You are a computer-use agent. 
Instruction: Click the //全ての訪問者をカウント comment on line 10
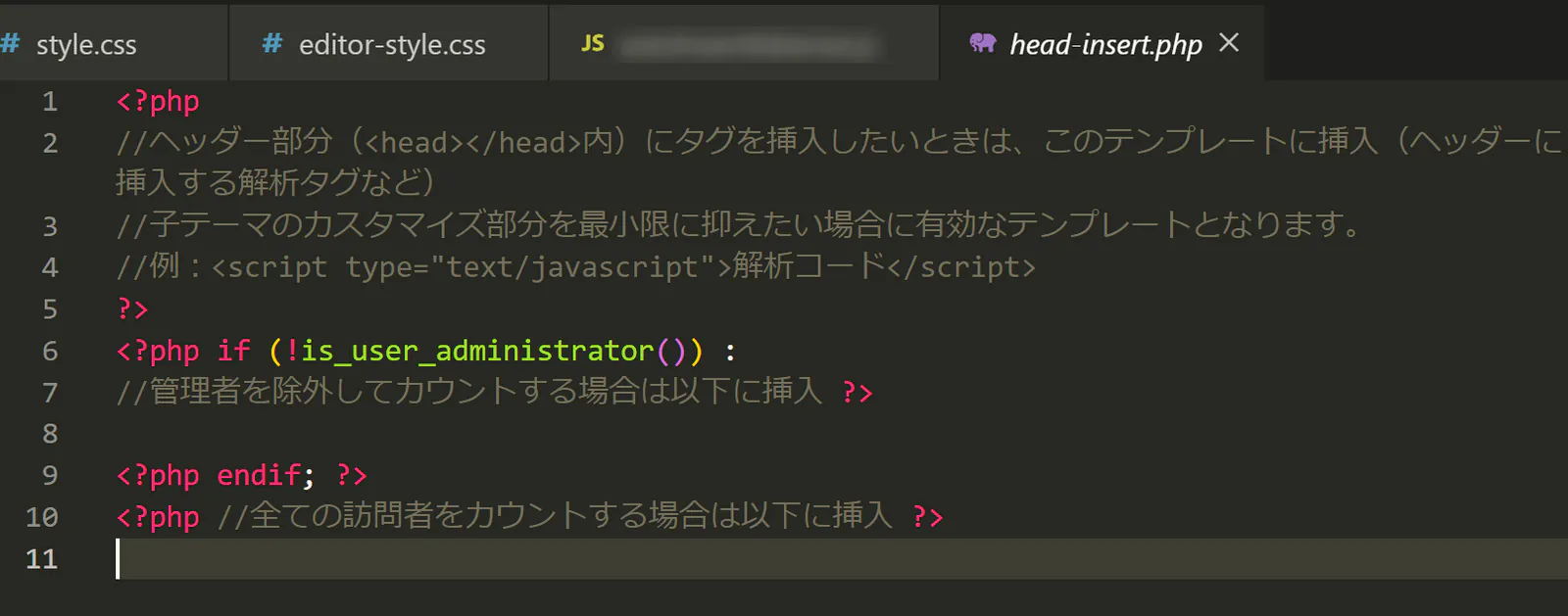pos(555,516)
